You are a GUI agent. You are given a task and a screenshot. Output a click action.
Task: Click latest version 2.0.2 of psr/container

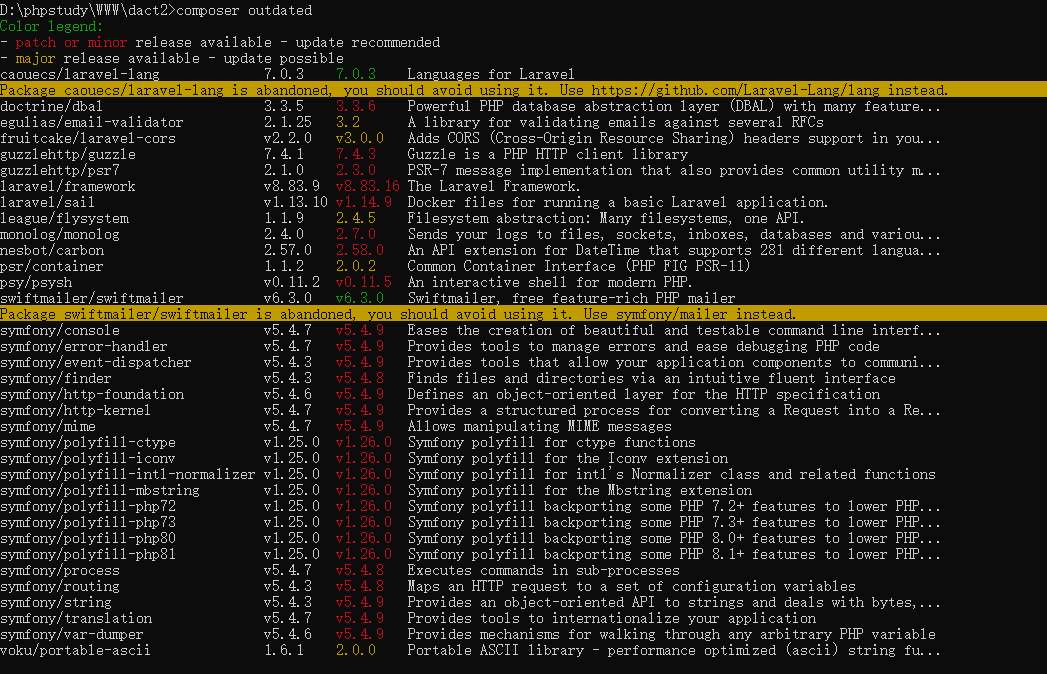356,267
